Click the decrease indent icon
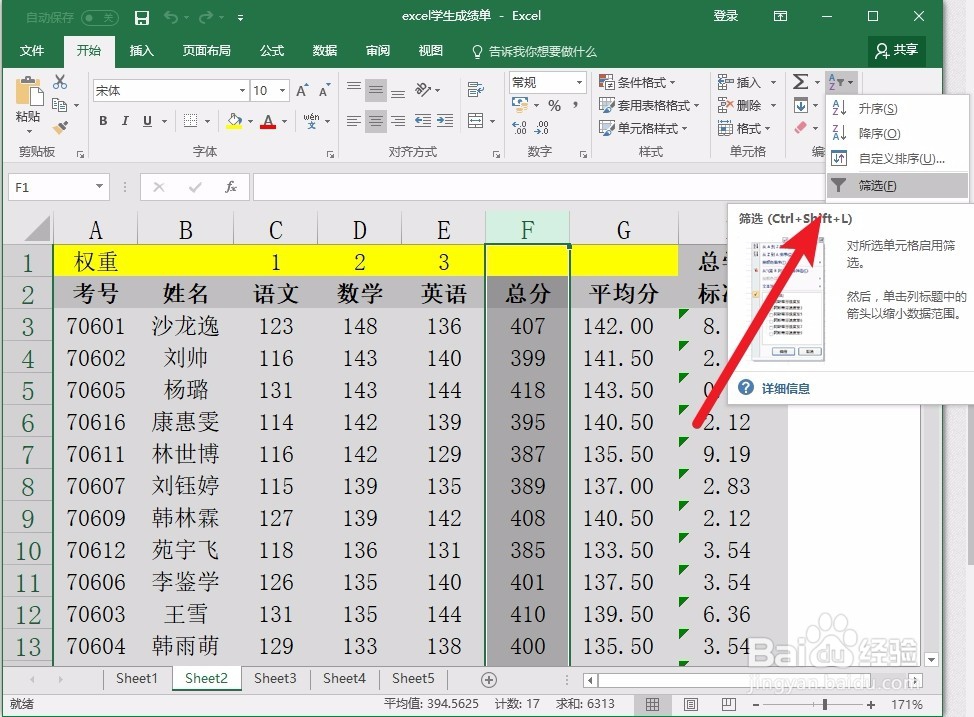Screen dimensions: 974x717 (x=423, y=121)
